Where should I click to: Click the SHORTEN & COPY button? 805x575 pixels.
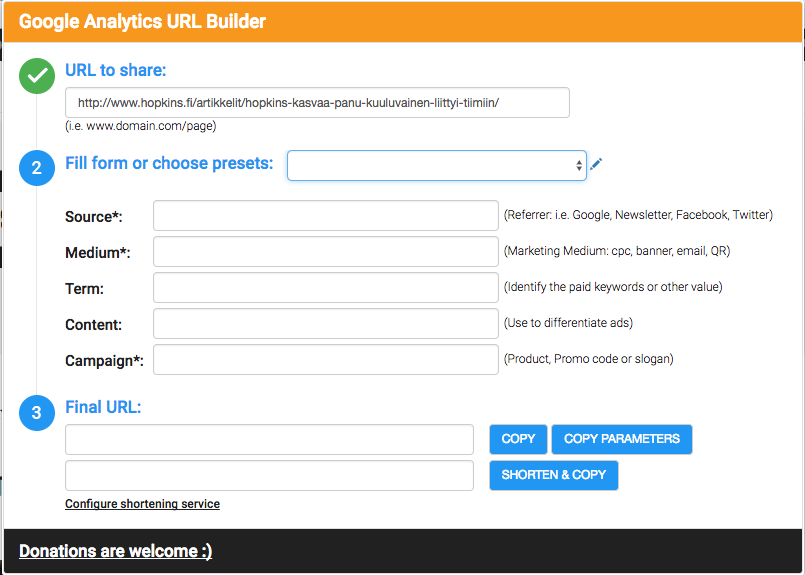point(553,475)
